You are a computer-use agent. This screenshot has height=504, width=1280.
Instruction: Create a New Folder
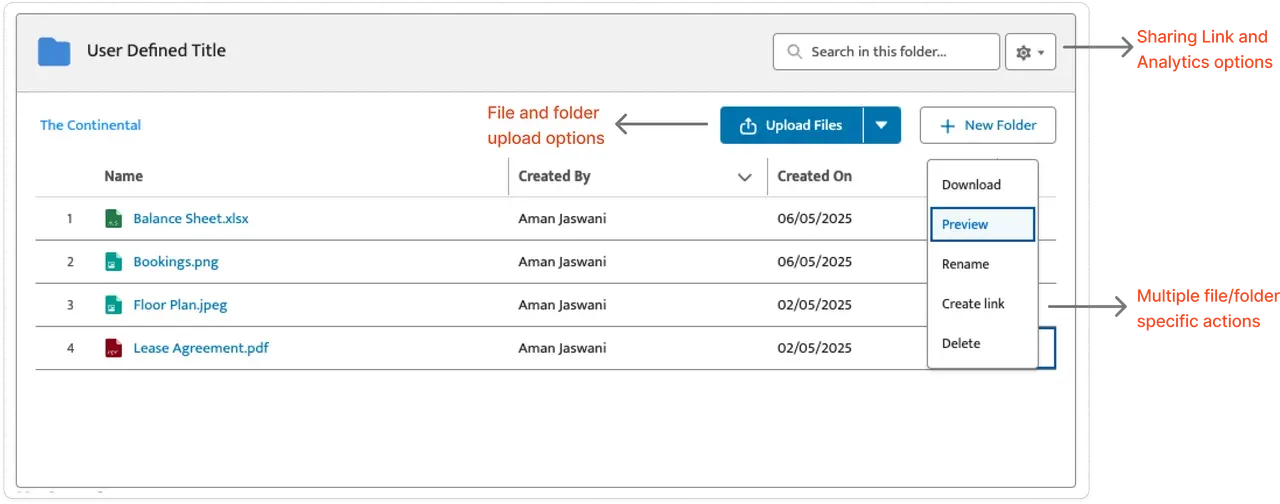tap(987, 125)
